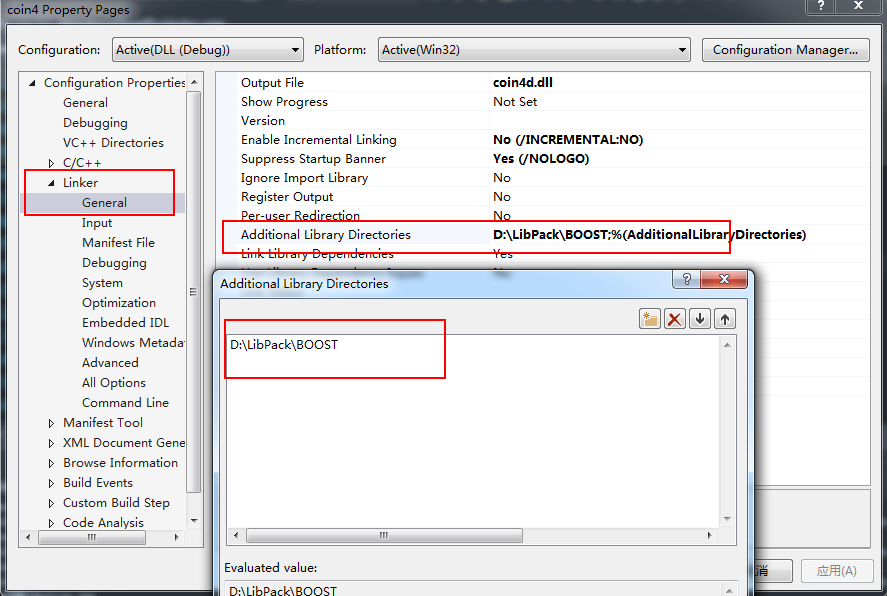The width and height of the screenshot is (887, 596).
Task: Open the Configuration dropdown
Action: (x=206, y=49)
